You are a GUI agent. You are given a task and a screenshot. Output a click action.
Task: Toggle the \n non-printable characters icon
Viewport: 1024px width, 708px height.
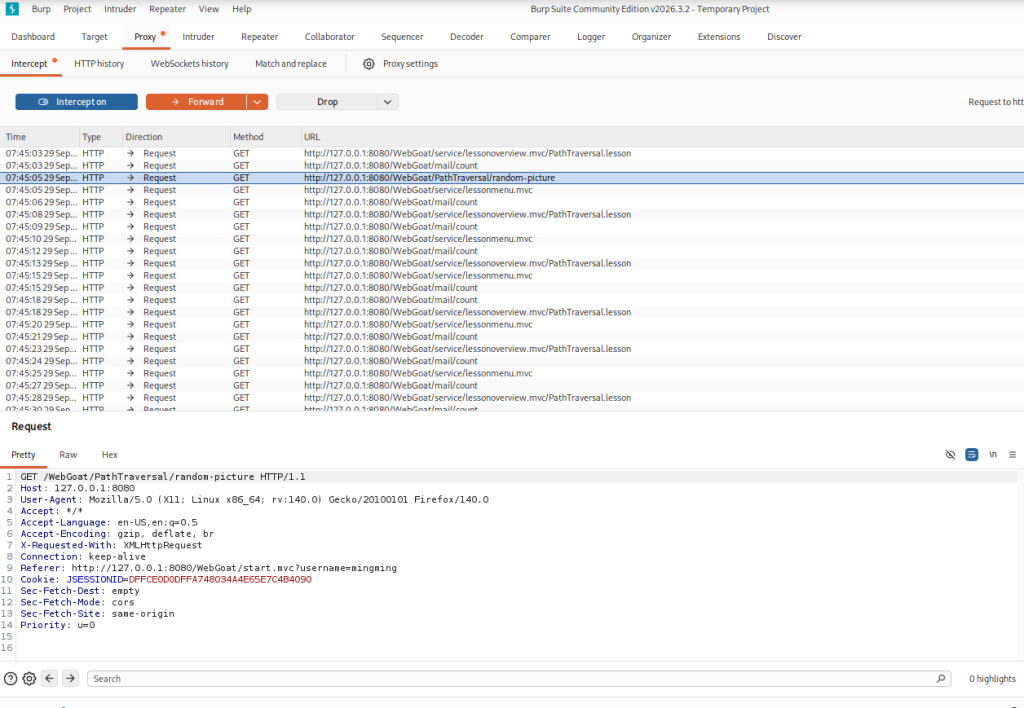click(993, 455)
